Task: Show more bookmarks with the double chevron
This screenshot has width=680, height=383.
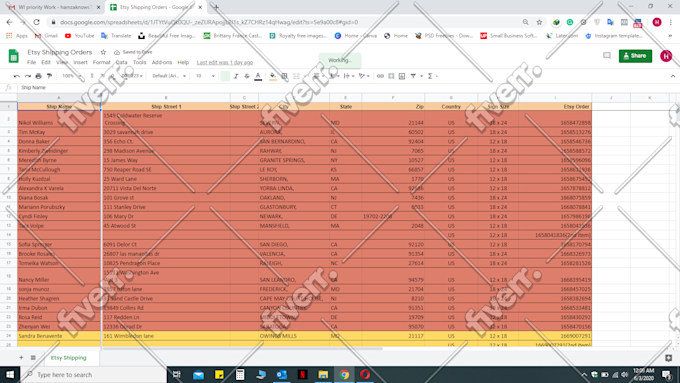Action: [670, 36]
